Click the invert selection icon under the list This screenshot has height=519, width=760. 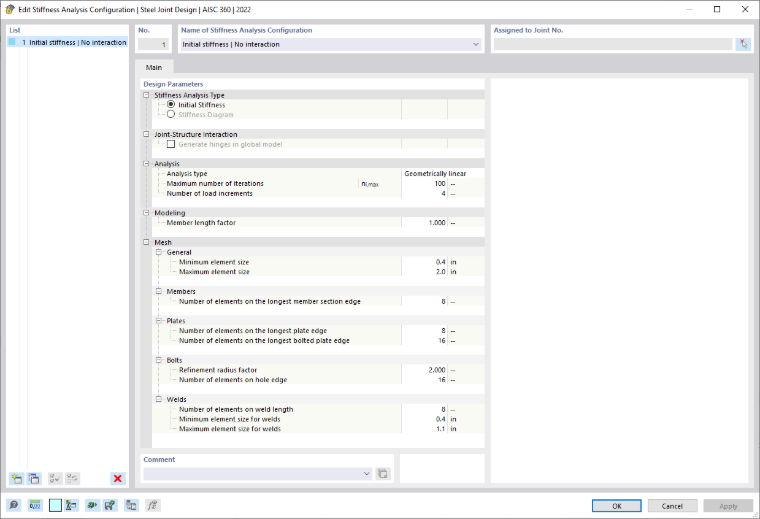(73, 479)
